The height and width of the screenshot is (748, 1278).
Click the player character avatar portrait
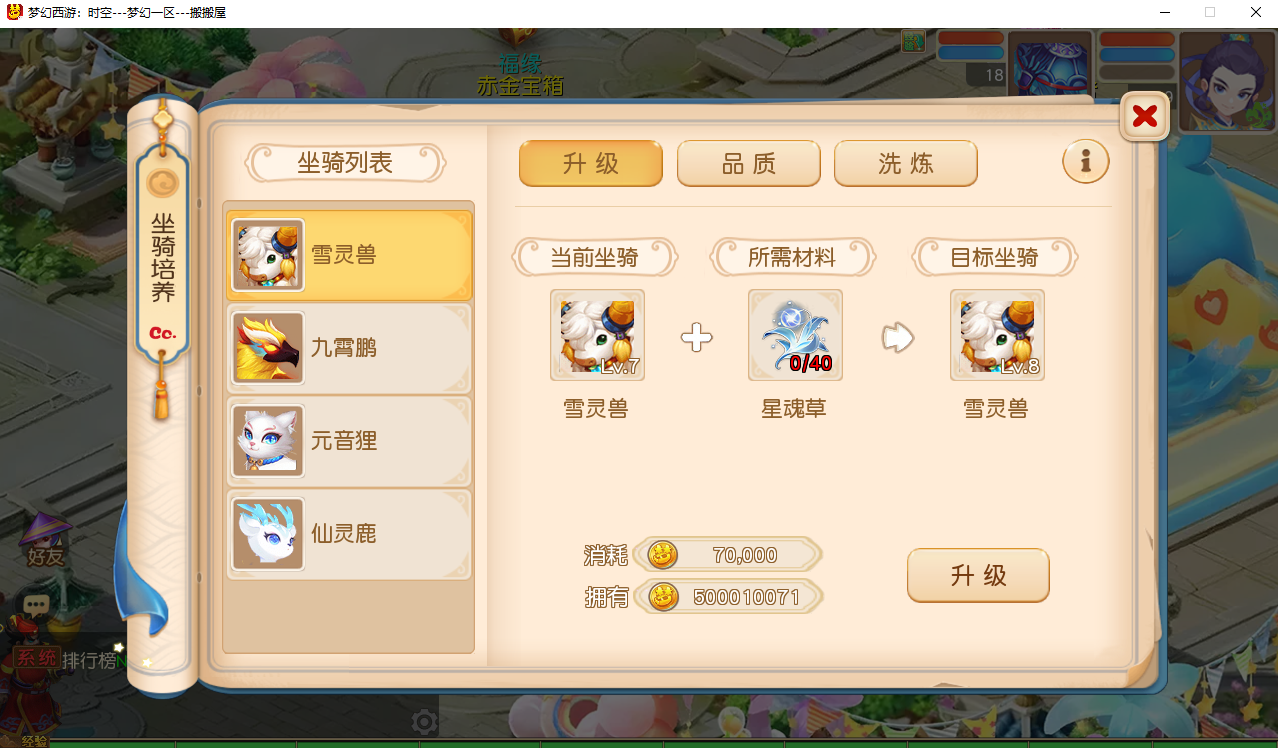(x=1226, y=81)
